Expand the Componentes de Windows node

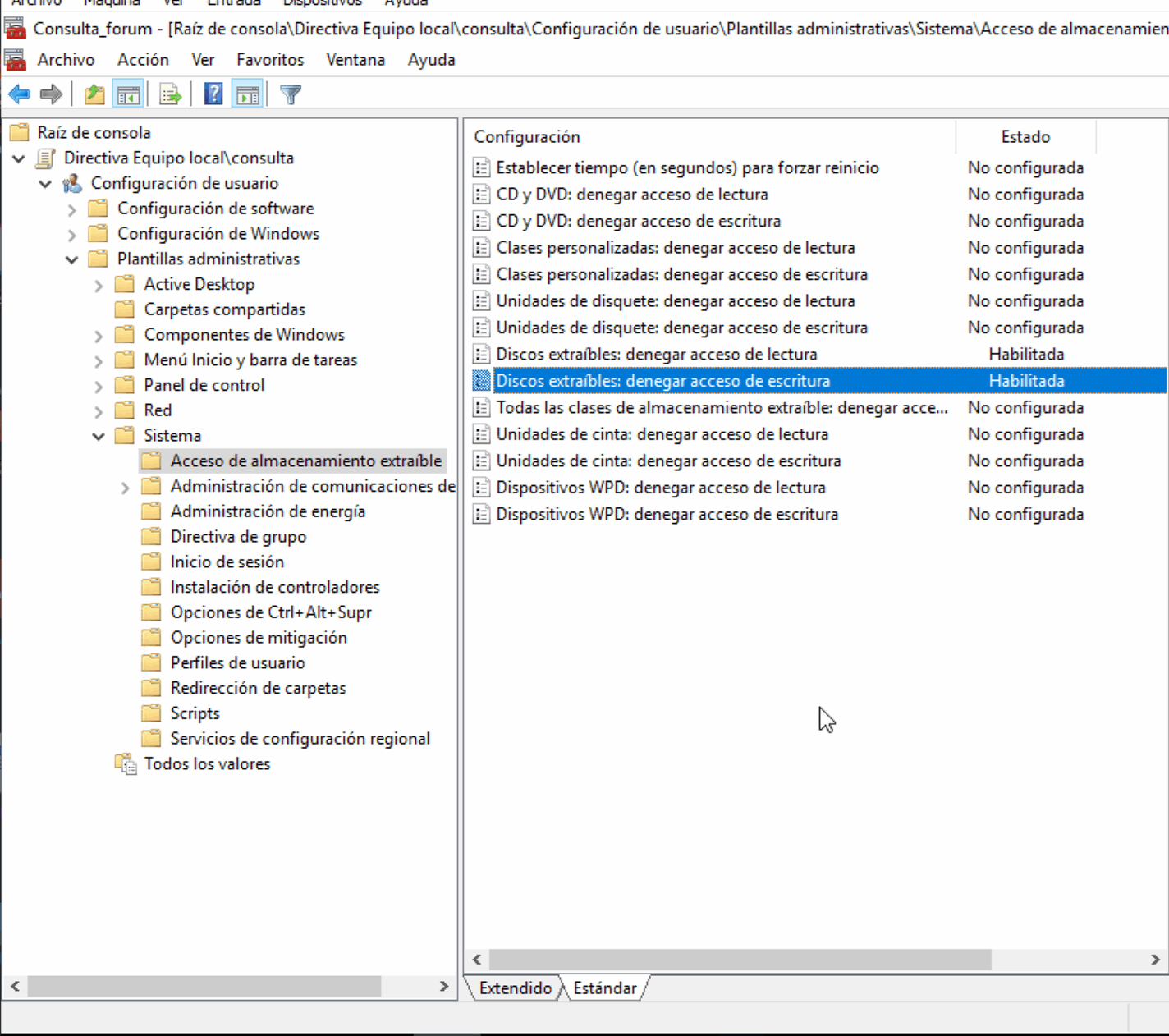(99, 336)
